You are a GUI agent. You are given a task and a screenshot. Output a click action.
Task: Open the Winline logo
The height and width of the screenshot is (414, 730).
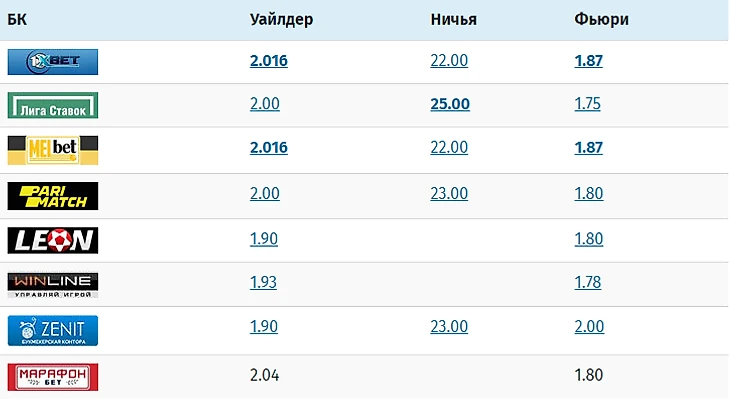[x=53, y=285]
